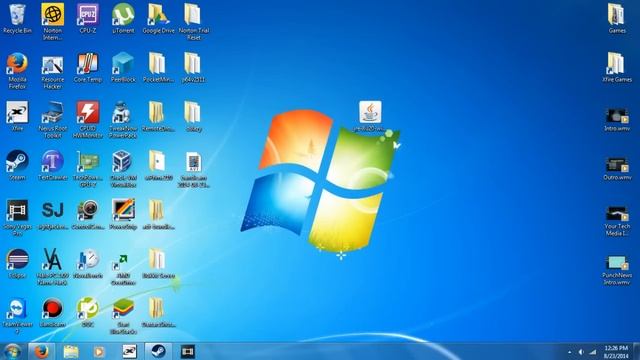Select the Java installer icon near the logo
Image resolution: width=640 pixels, height=360 pixels.
click(370, 116)
